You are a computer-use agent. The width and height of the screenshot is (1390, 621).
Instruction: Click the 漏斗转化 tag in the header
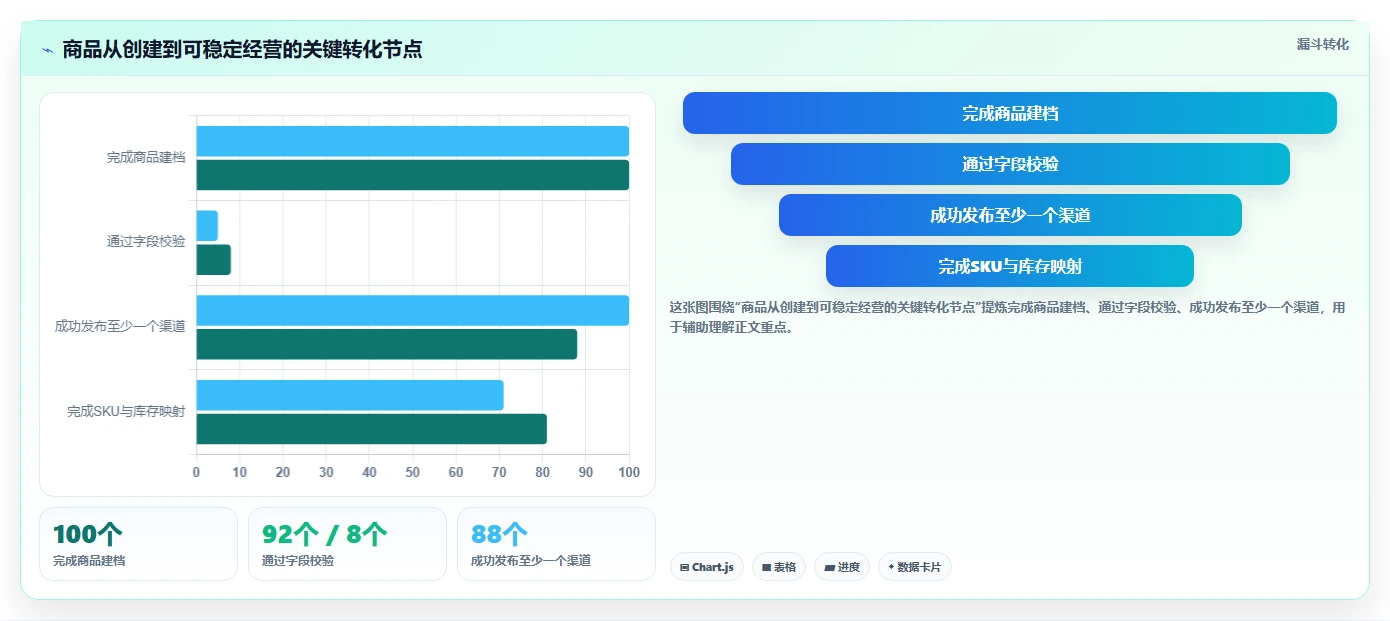pyautogui.click(x=1322, y=44)
